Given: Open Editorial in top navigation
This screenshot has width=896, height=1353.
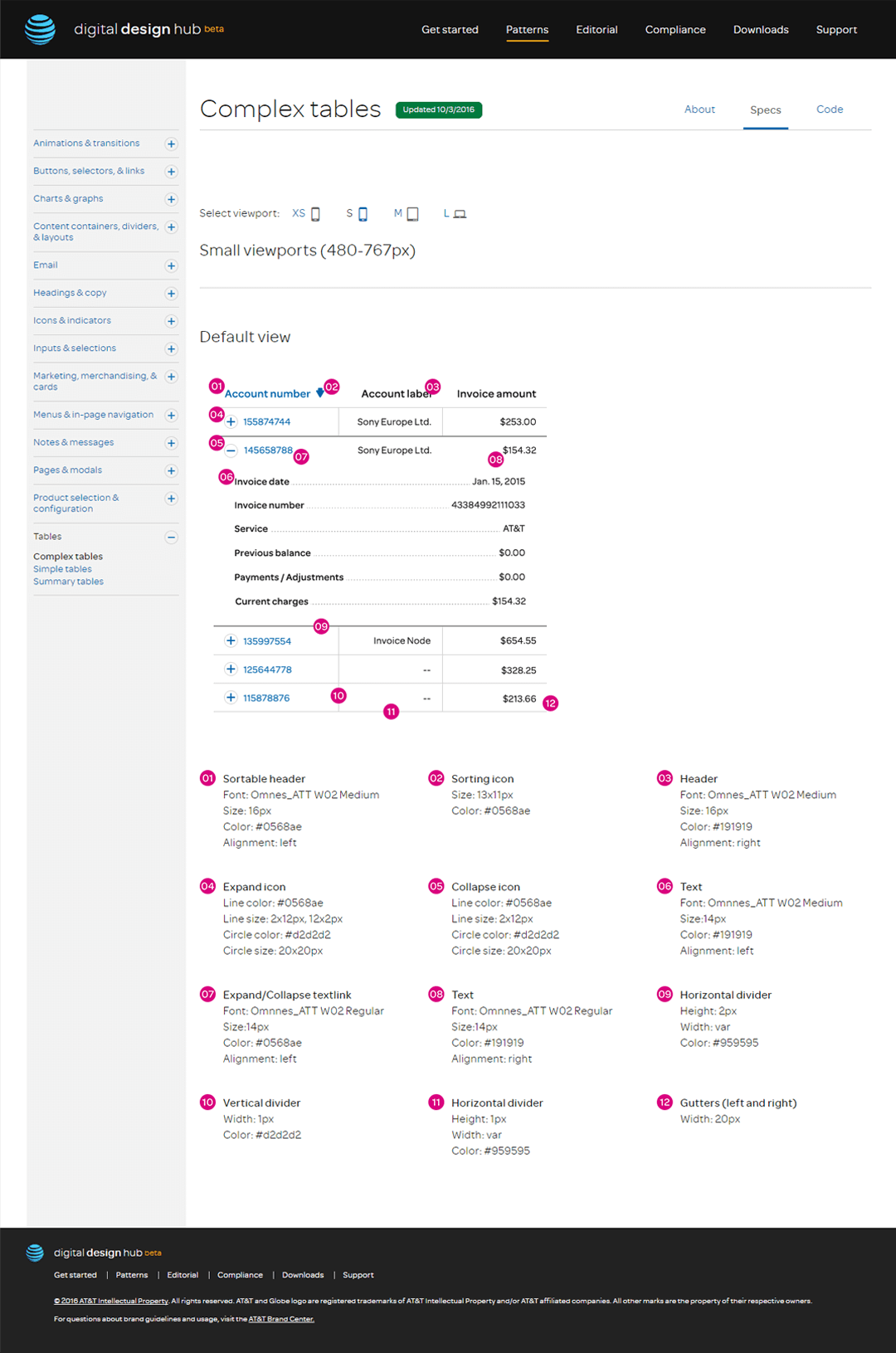Looking at the screenshot, I should pos(597,30).
